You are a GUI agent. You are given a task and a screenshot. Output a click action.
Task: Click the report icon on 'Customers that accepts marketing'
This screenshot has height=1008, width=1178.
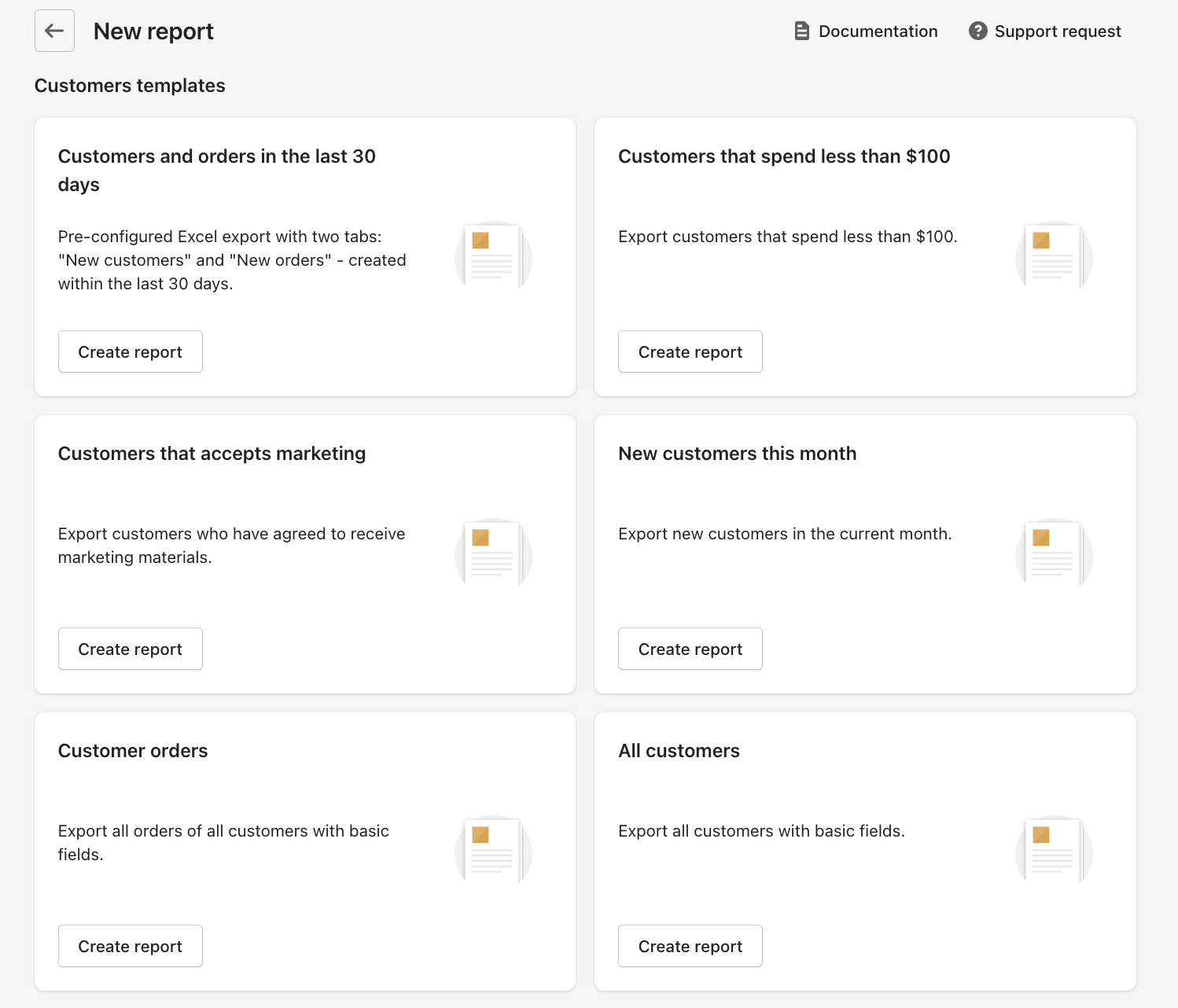point(492,553)
